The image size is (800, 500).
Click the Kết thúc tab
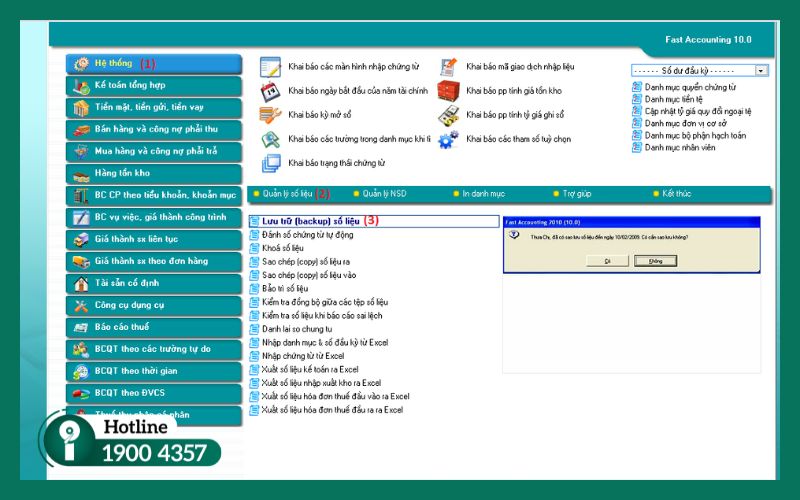[x=677, y=194]
